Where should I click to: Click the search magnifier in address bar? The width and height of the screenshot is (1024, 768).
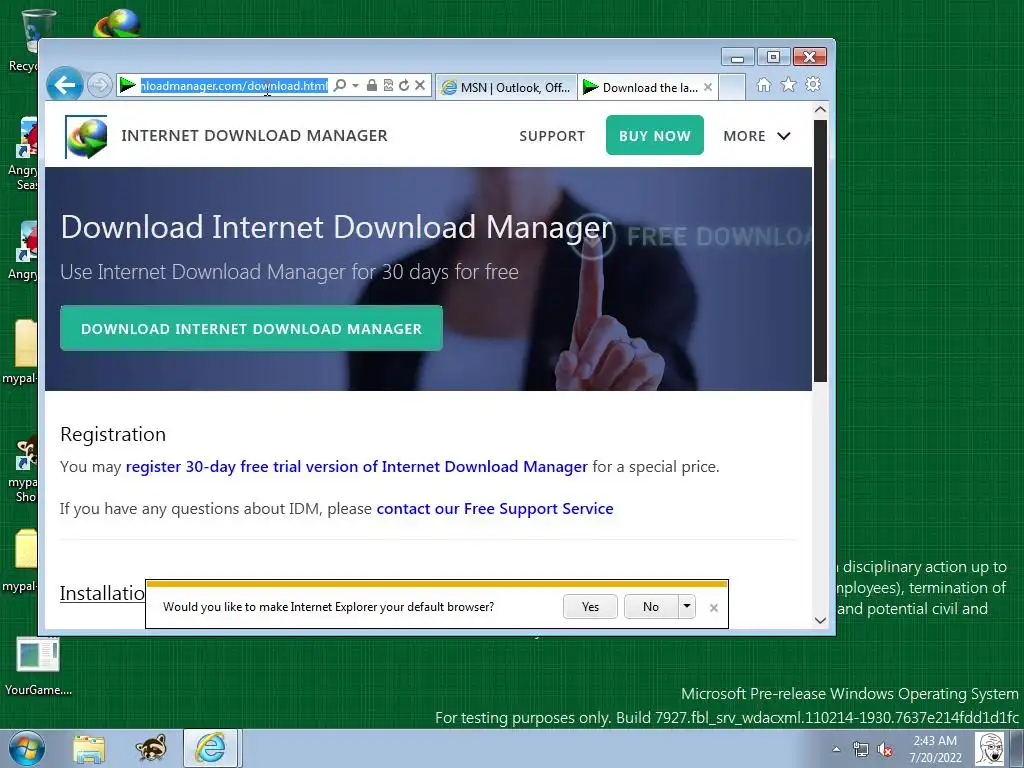click(340, 86)
